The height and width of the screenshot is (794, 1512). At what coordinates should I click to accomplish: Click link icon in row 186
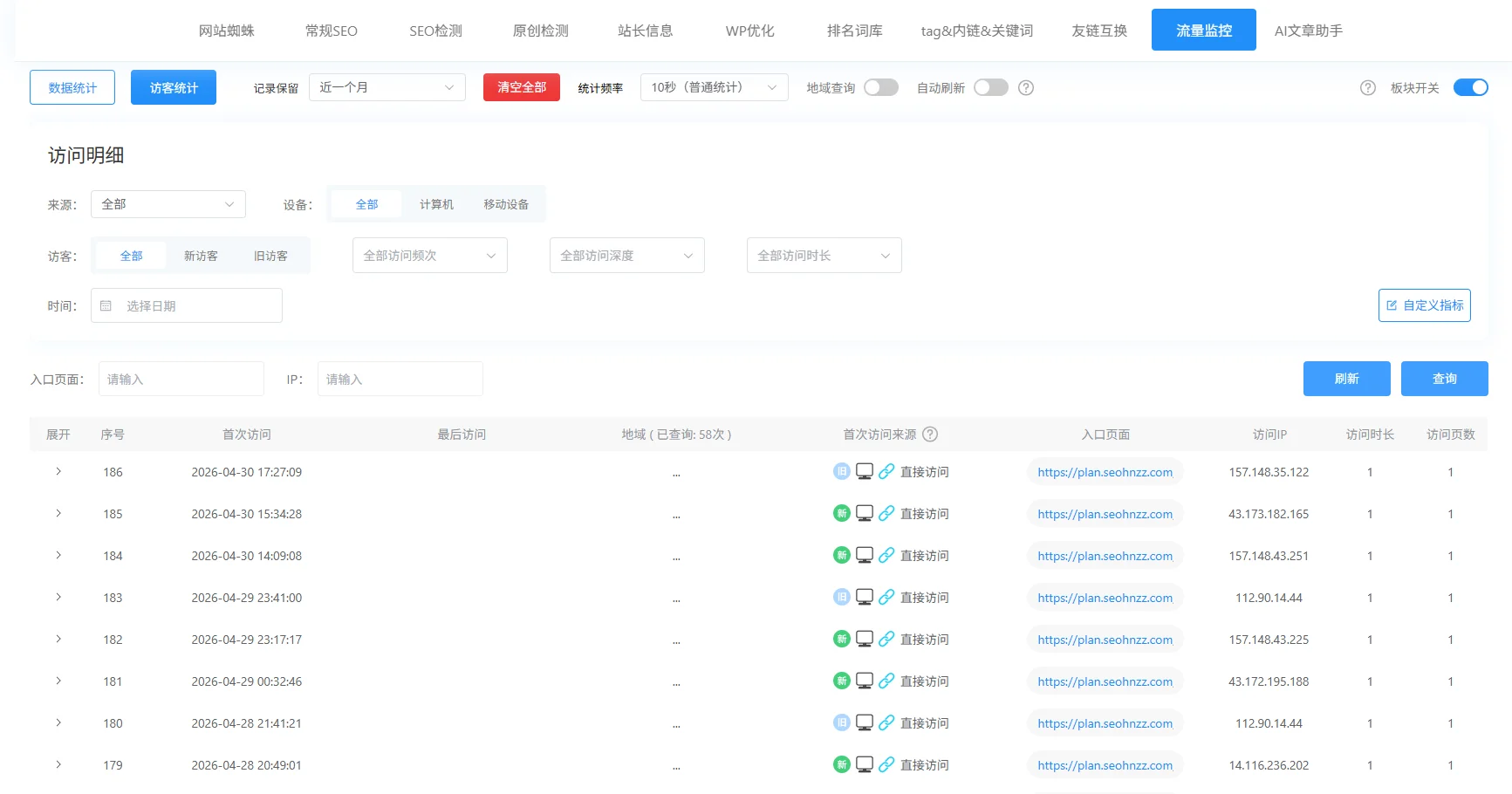(886, 471)
